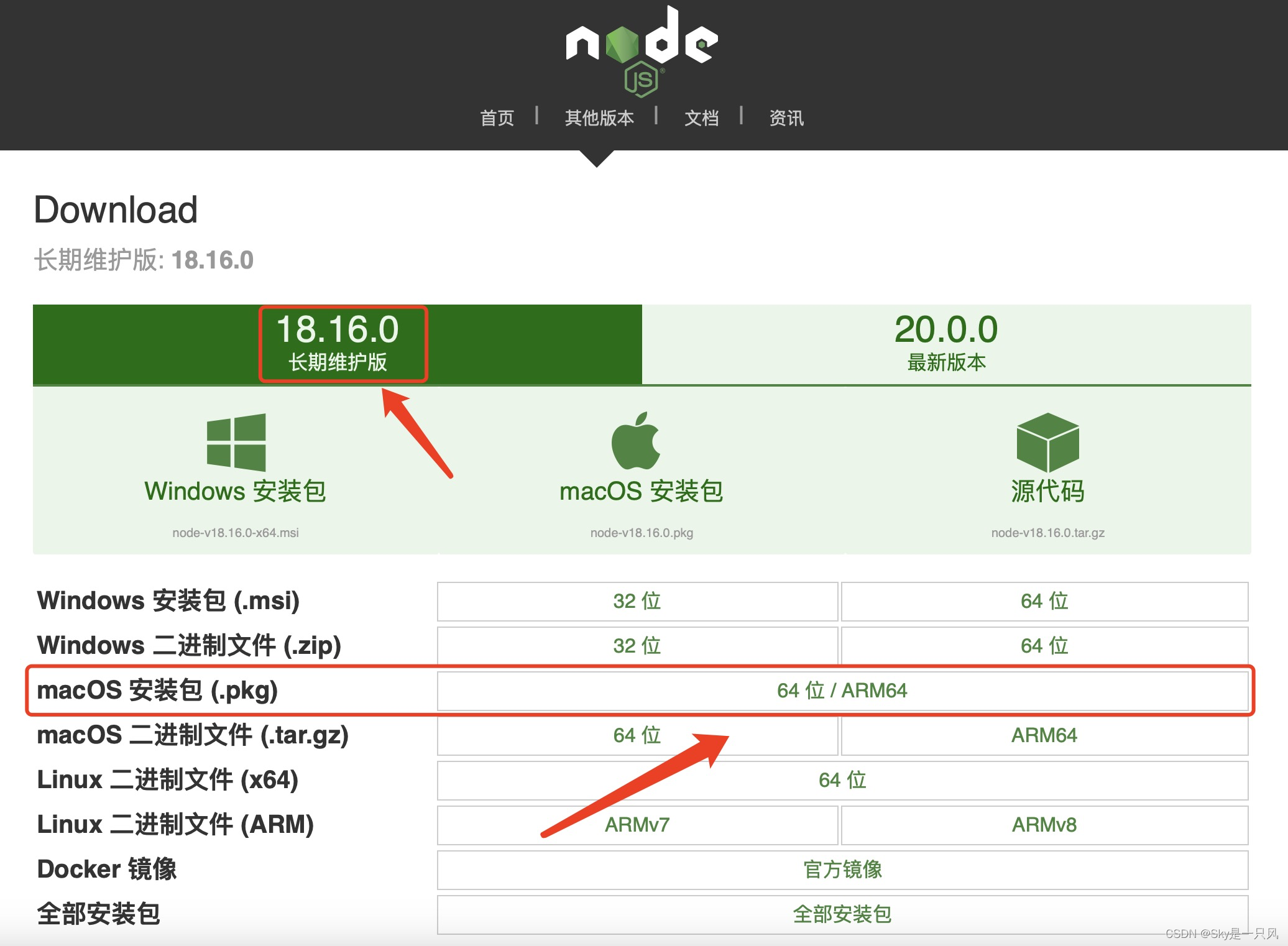Download 64 位 Windows 二进制文件 (.zip)
1288x946 pixels.
tap(1044, 646)
